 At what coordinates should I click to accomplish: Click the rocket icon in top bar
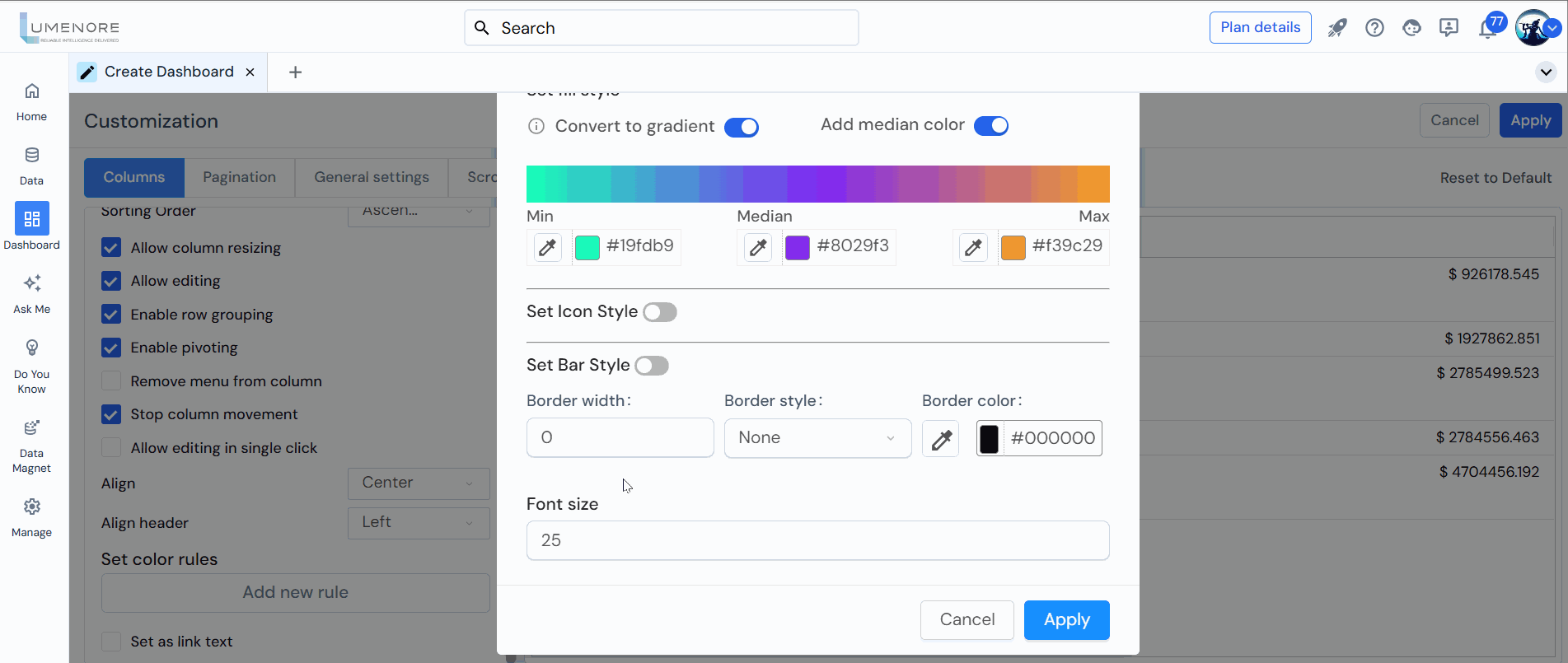[x=1336, y=28]
